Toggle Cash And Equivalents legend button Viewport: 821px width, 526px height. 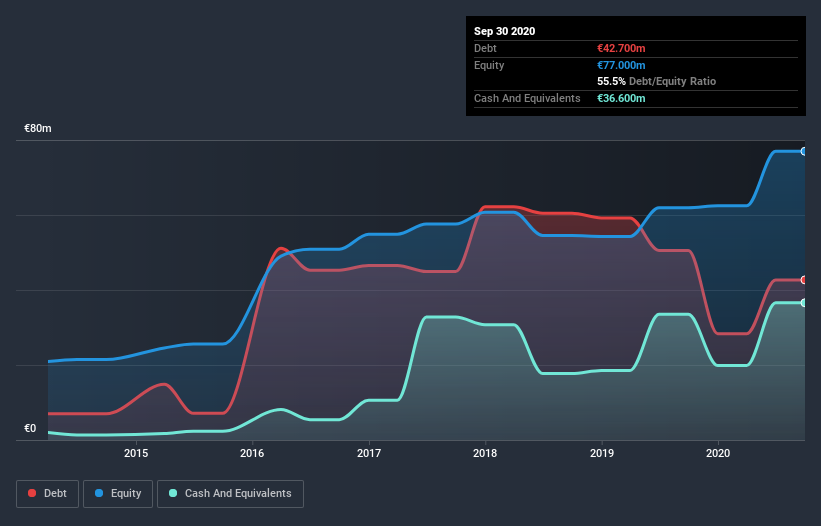click(x=230, y=494)
